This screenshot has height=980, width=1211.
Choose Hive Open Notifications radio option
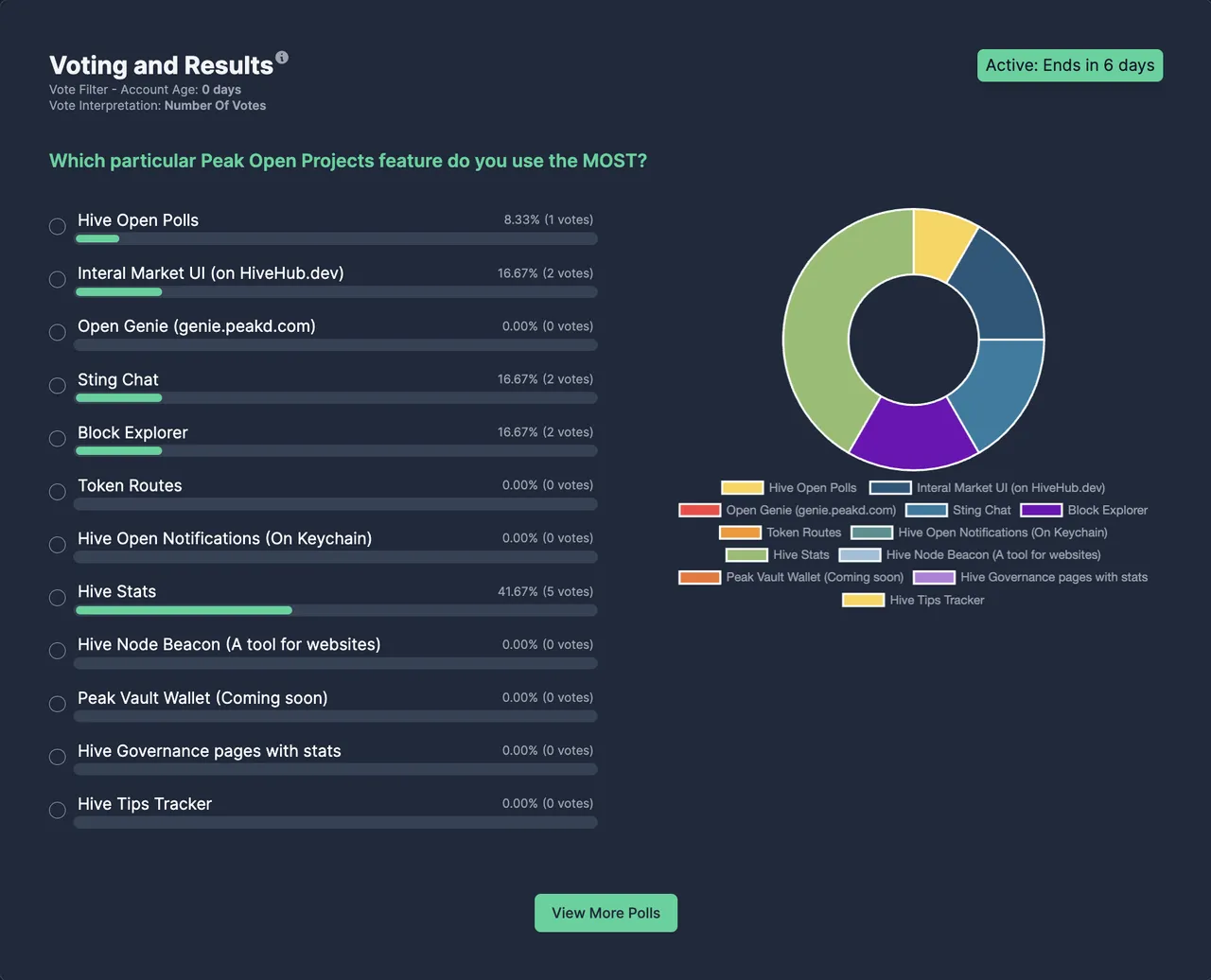(58, 545)
